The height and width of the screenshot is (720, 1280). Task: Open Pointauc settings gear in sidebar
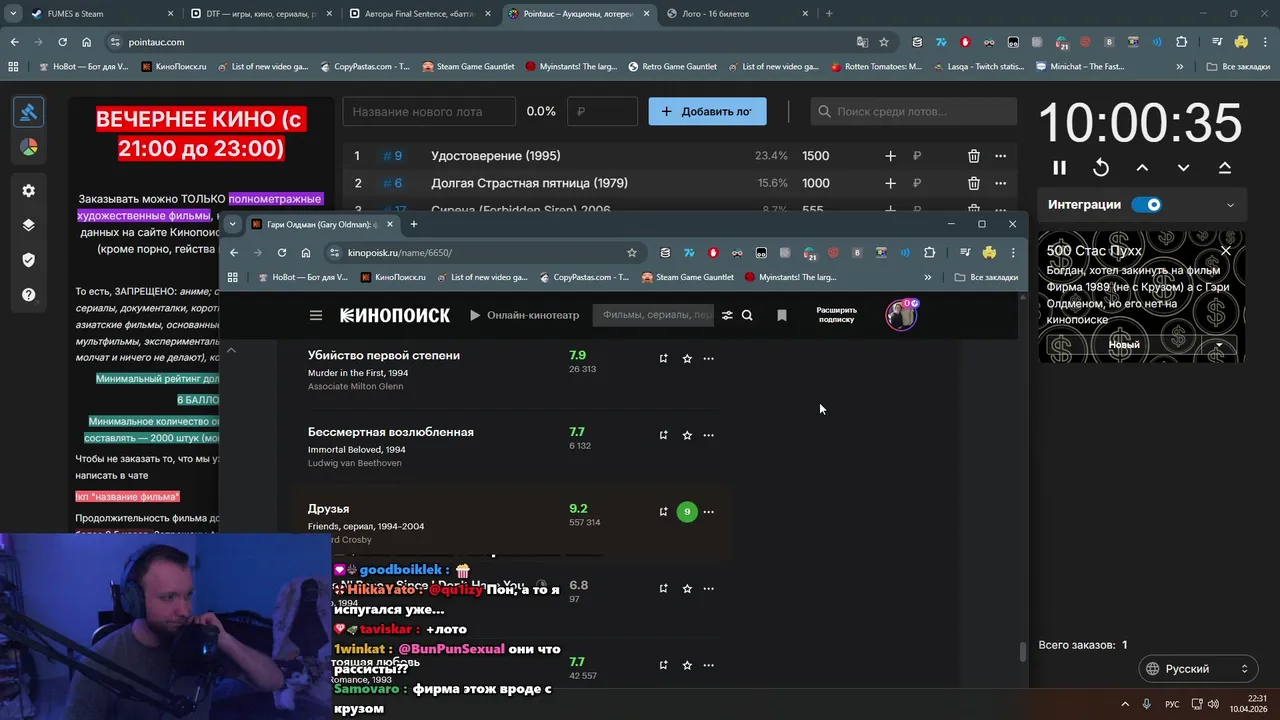click(x=28, y=191)
